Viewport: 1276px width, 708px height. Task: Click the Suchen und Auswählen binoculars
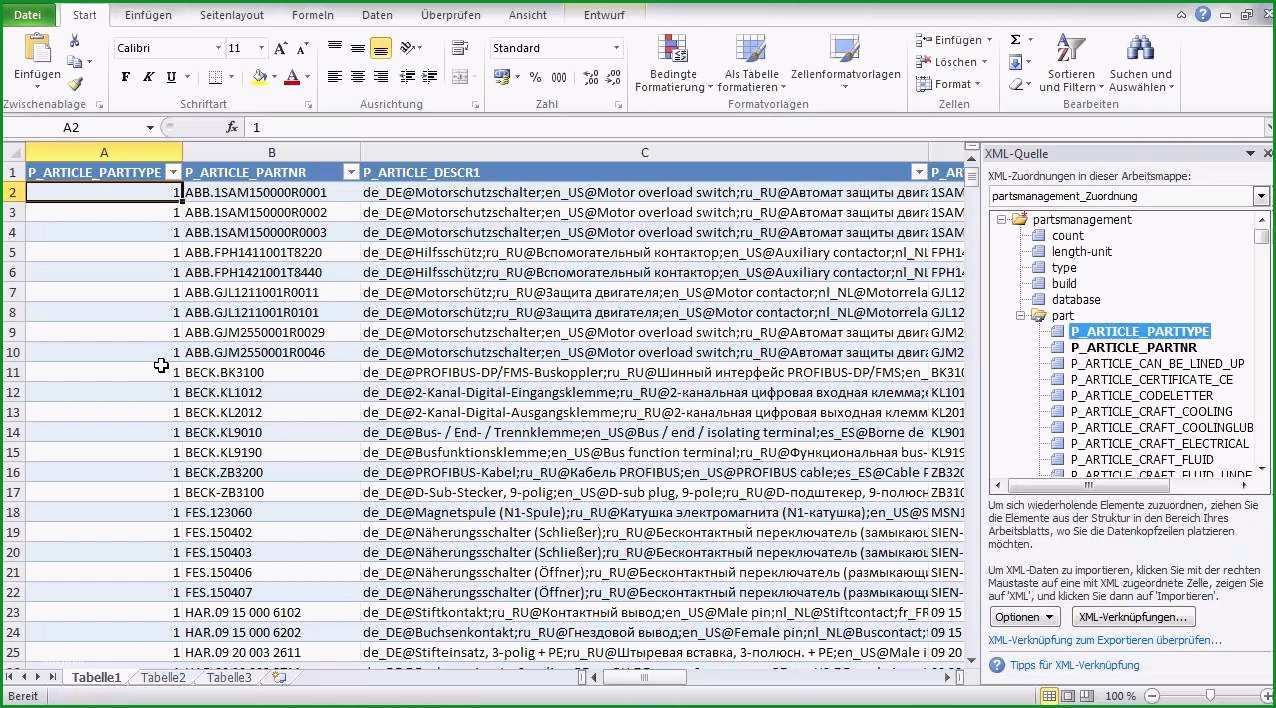[1140, 49]
